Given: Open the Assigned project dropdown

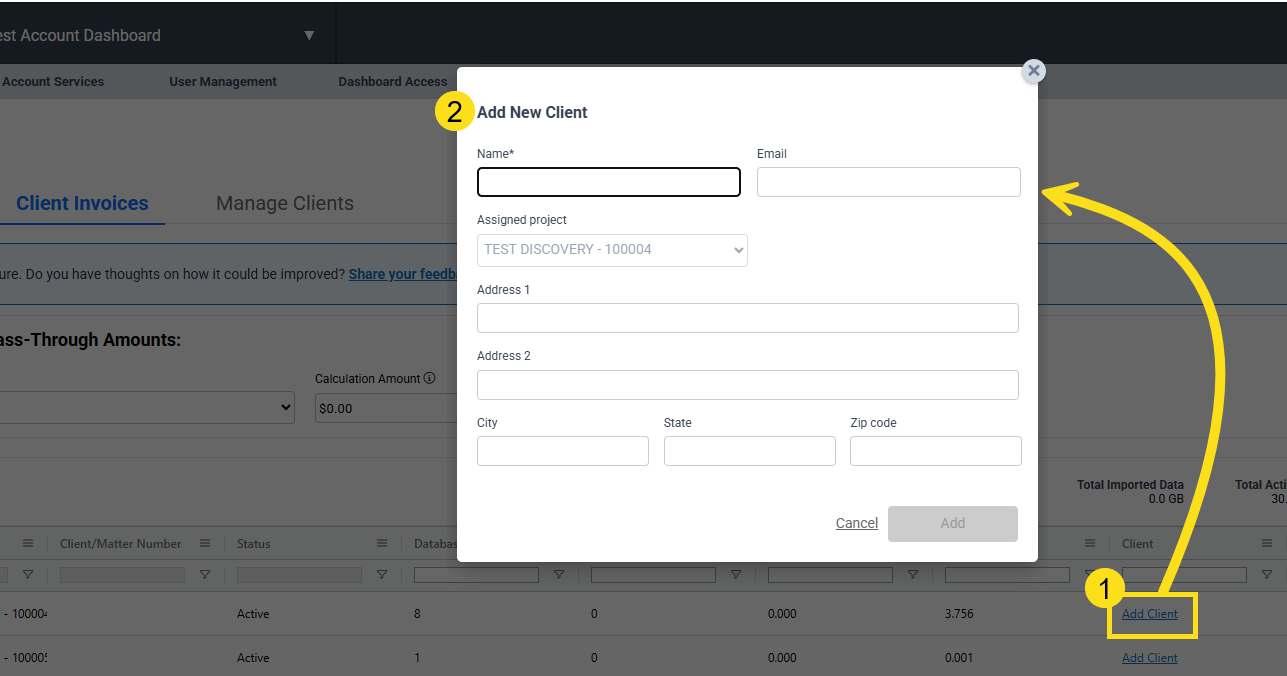Looking at the screenshot, I should click(x=612, y=250).
